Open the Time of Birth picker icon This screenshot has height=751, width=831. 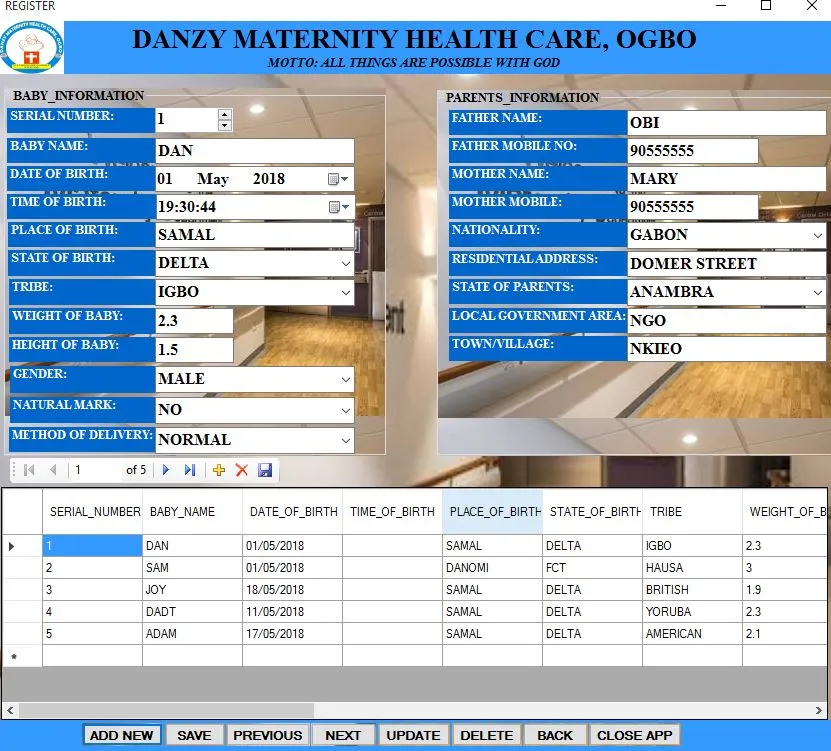(339, 207)
